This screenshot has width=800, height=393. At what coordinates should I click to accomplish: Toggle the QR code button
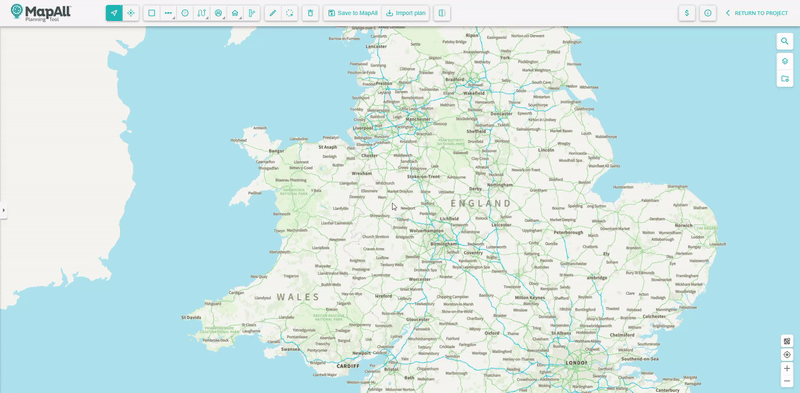787,341
